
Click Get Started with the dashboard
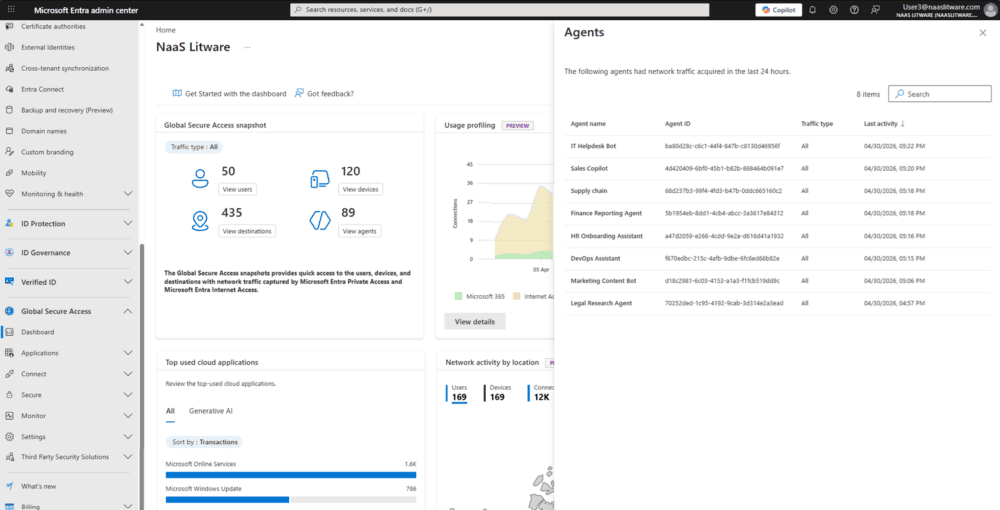point(229,93)
